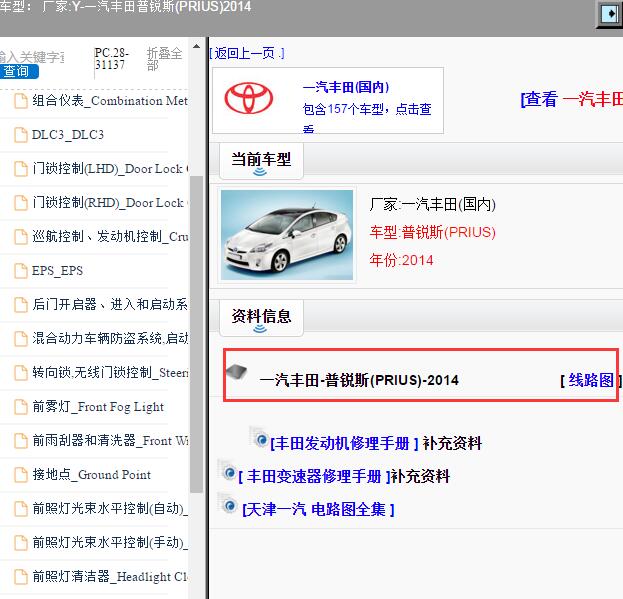
Task: Open the 混合动力车辆防盗系统 document icon
Action: pyautogui.click(x=21, y=339)
